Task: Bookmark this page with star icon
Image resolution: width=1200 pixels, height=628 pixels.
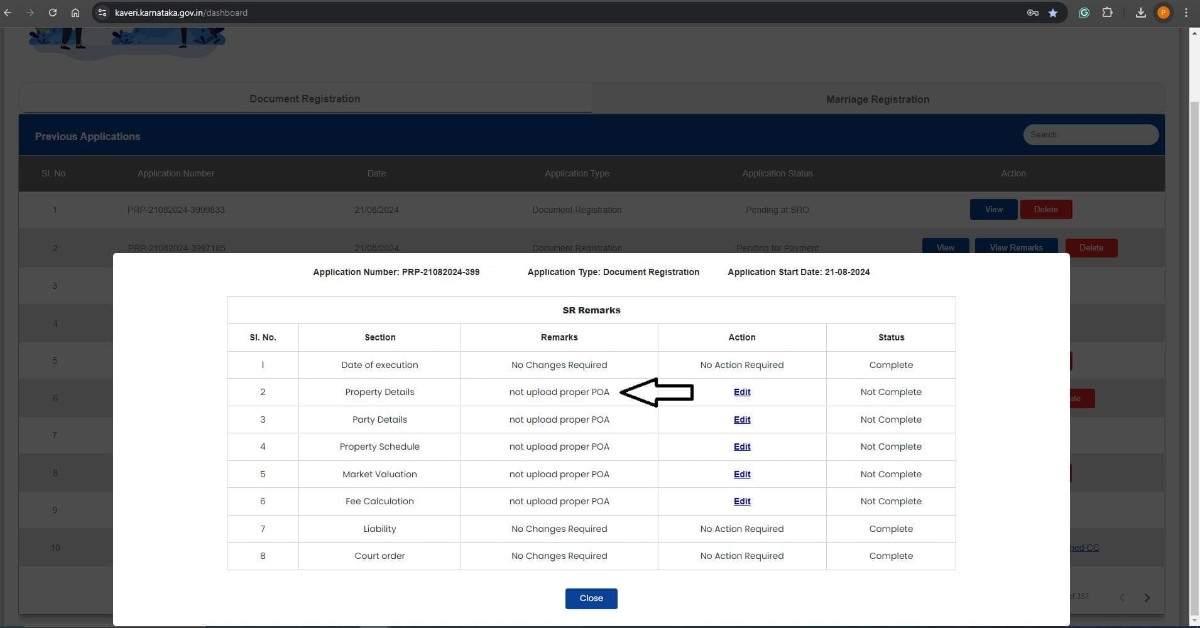Action: pyautogui.click(x=1053, y=13)
